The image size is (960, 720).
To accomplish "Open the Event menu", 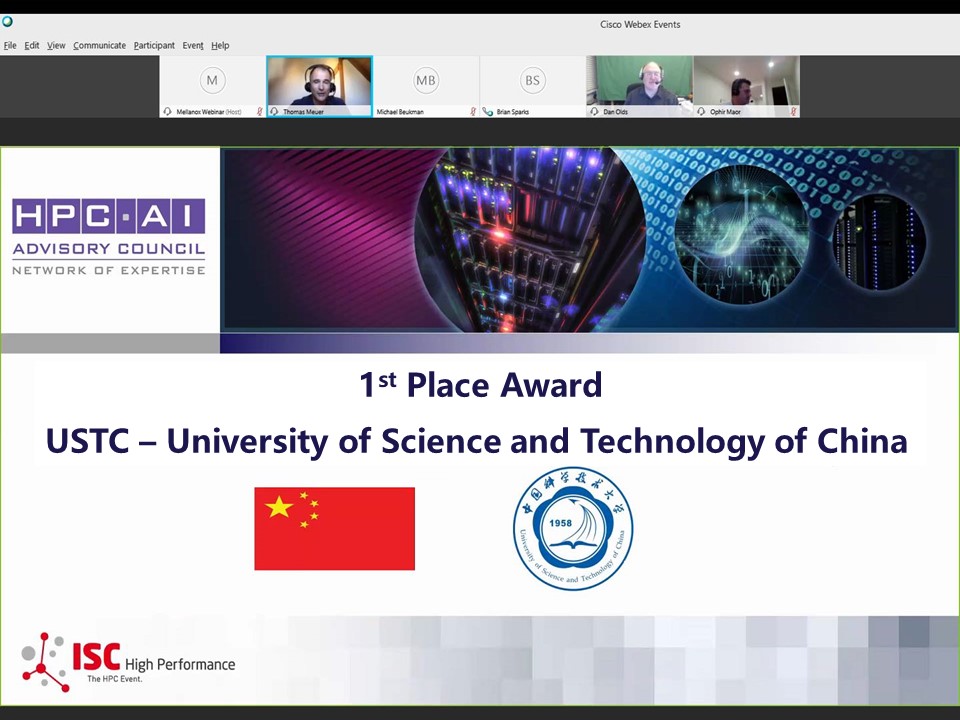I will click(x=193, y=45).
